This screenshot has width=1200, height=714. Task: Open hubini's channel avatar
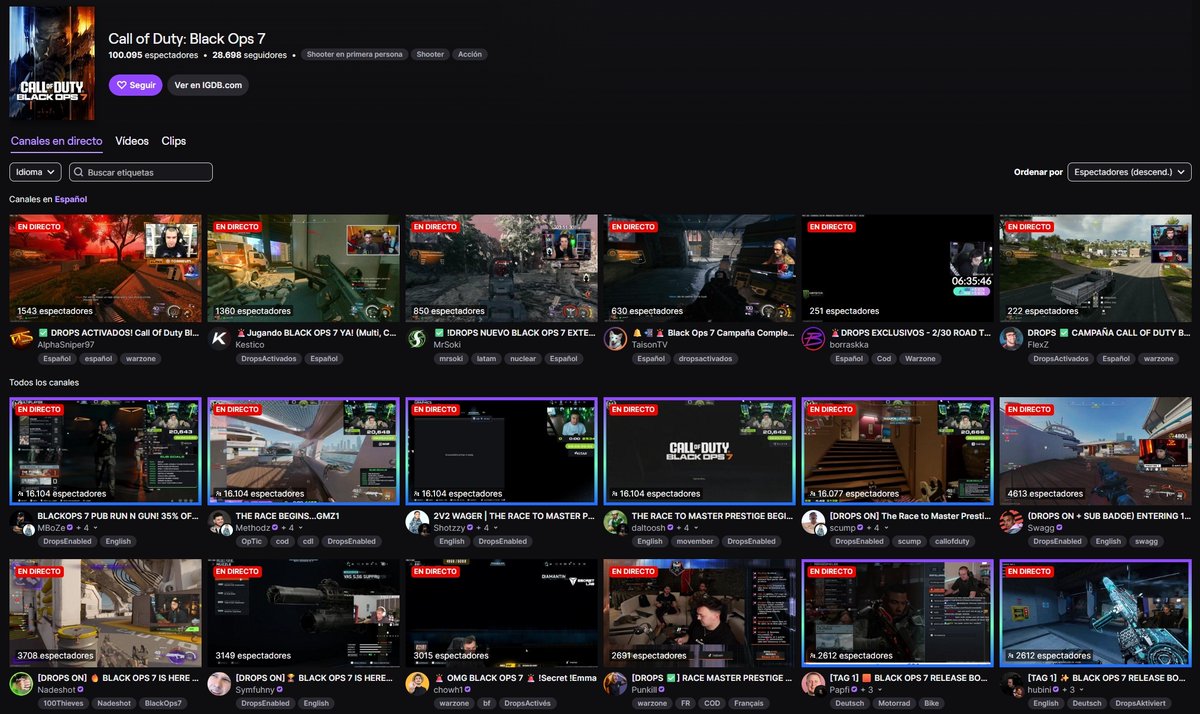(x=1011, y=683)
